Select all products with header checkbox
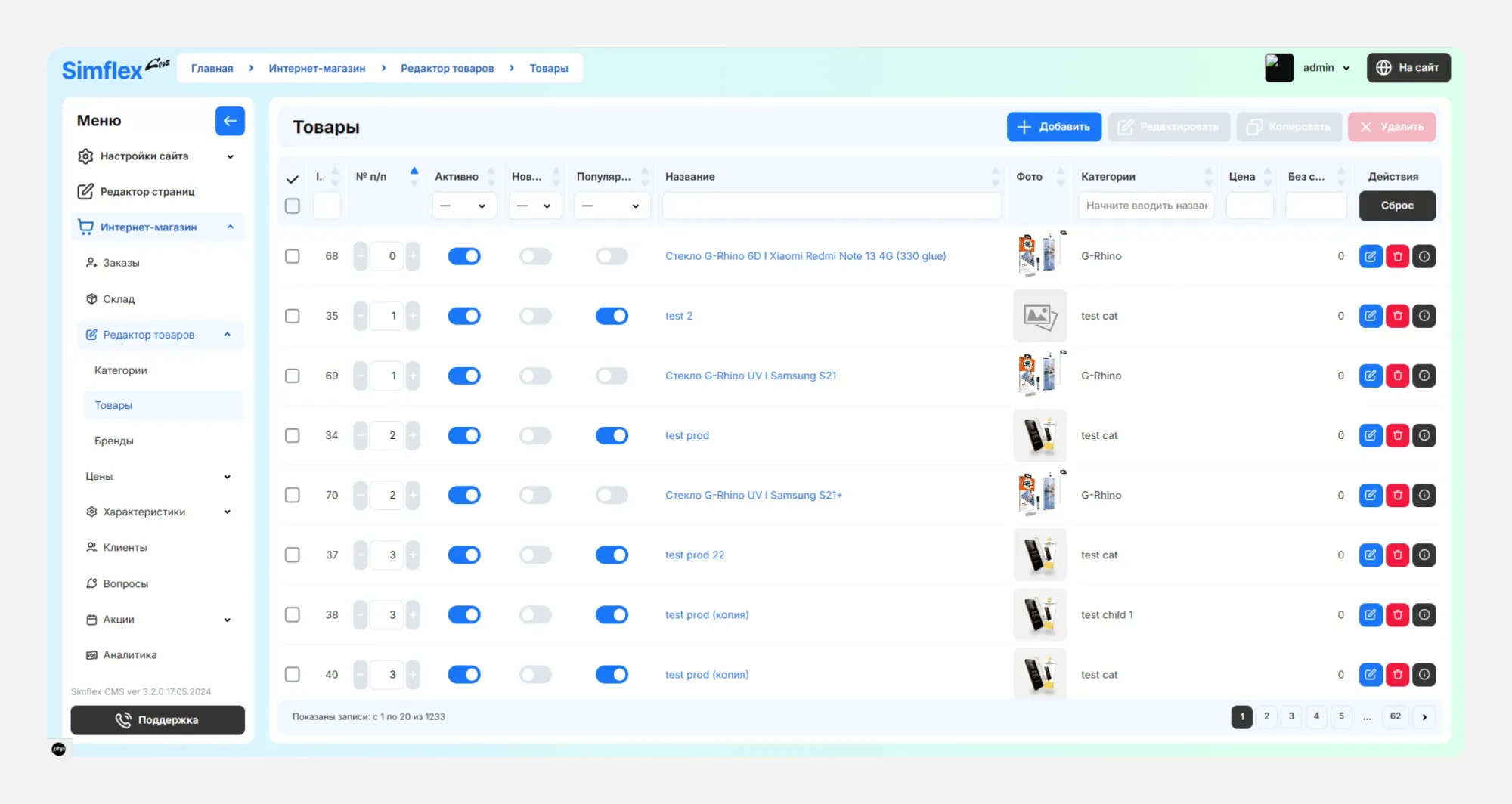1512x804 pixels. click(293, 206)
